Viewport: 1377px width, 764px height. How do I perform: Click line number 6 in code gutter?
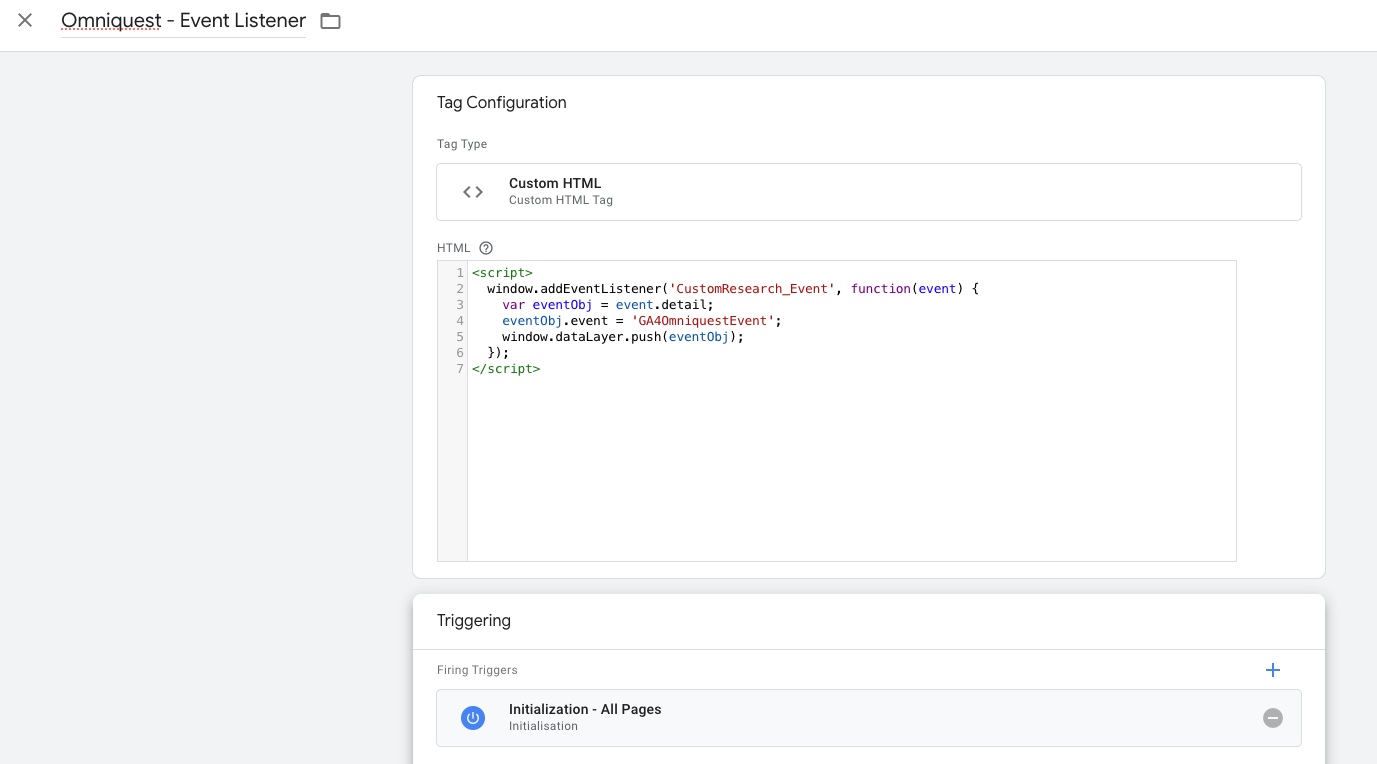pyautogui.click(x=460, y=353)
